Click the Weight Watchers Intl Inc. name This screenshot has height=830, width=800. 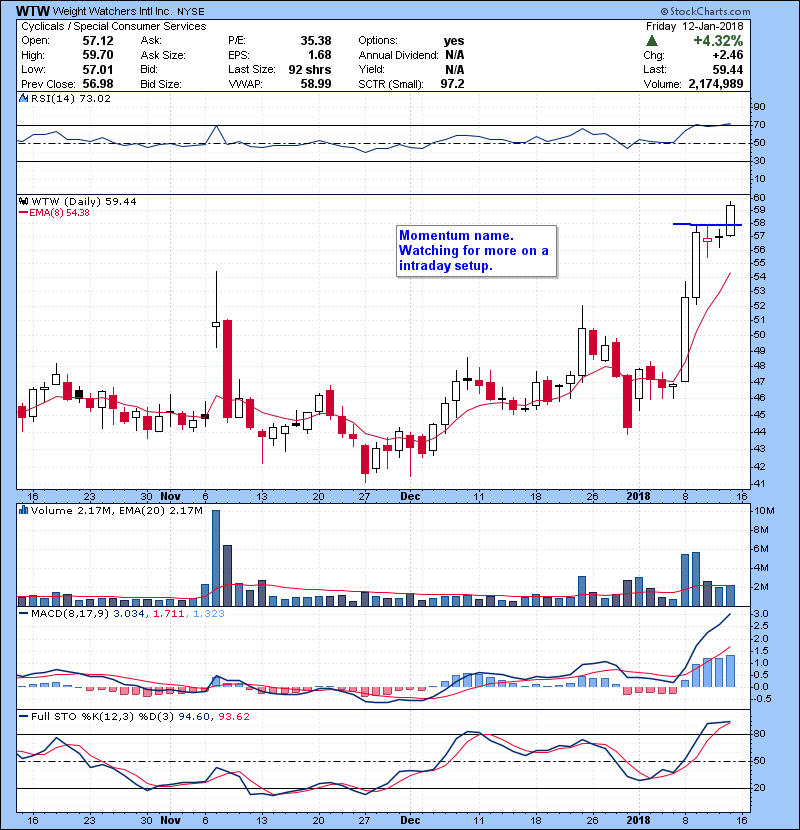113,11
